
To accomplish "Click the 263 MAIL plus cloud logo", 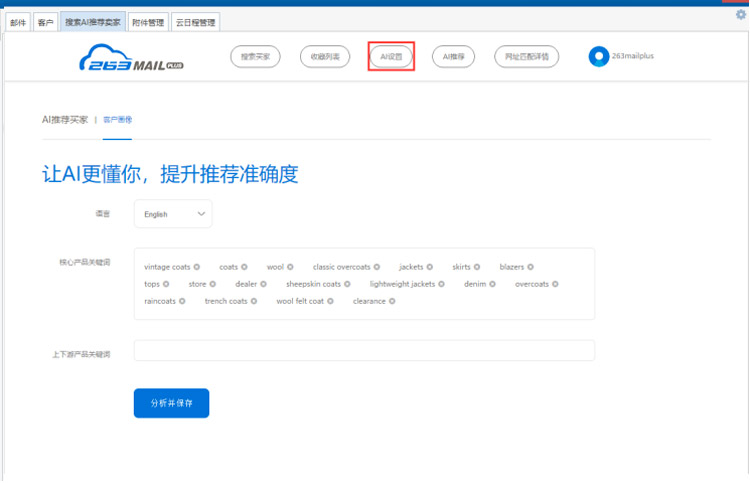I will click(x=130, y=58).
